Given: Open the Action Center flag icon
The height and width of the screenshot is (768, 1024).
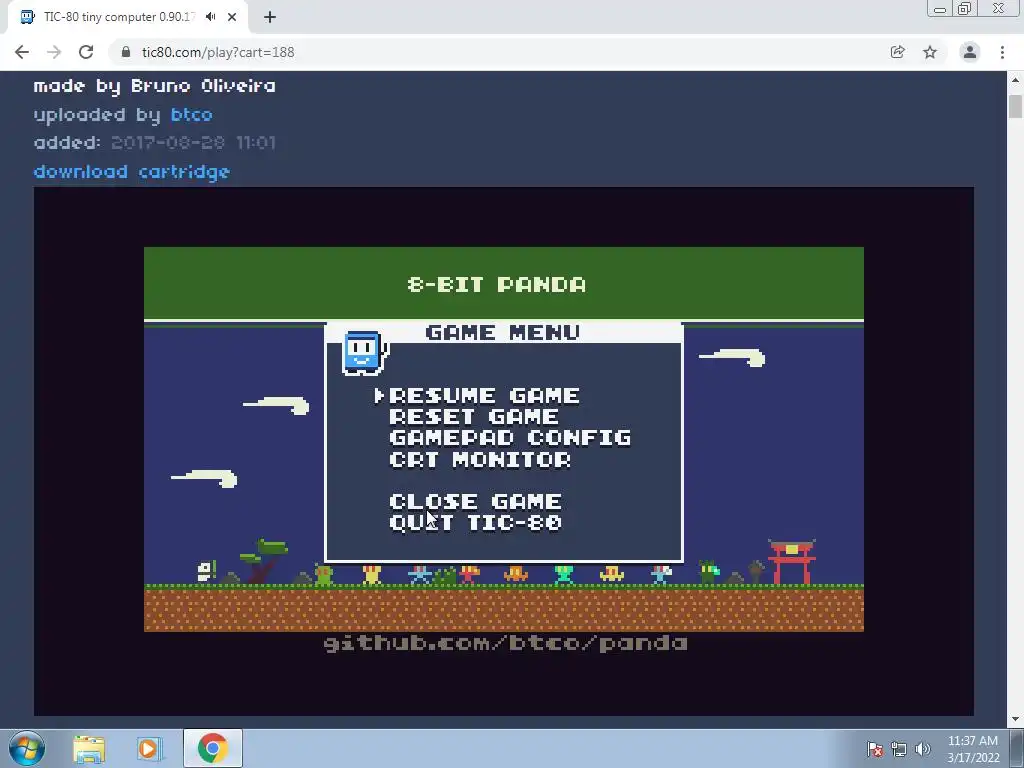Looking at the screenshot, I should click(875, 749).
